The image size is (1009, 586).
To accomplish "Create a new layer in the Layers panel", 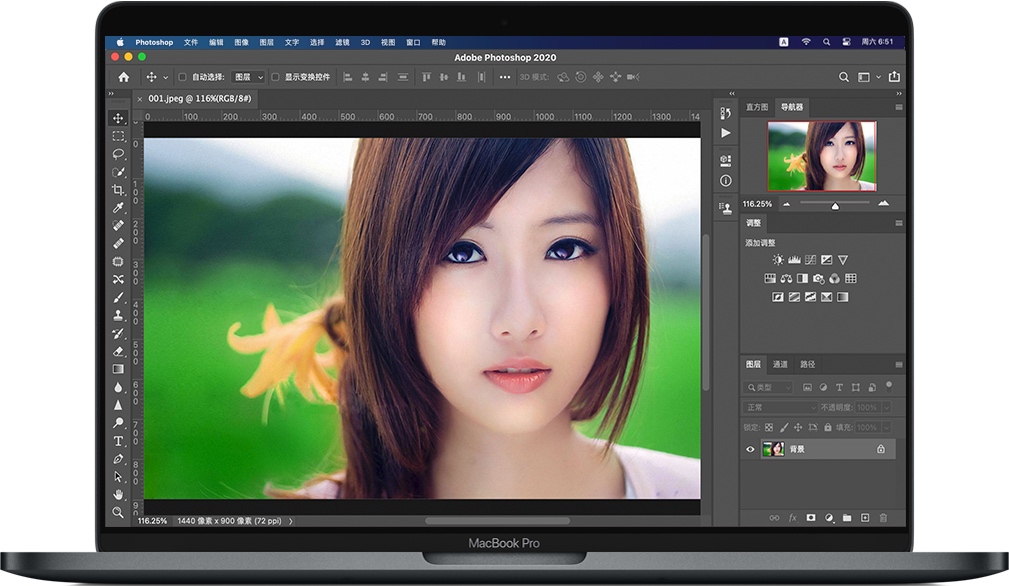I will coord(865,518).
